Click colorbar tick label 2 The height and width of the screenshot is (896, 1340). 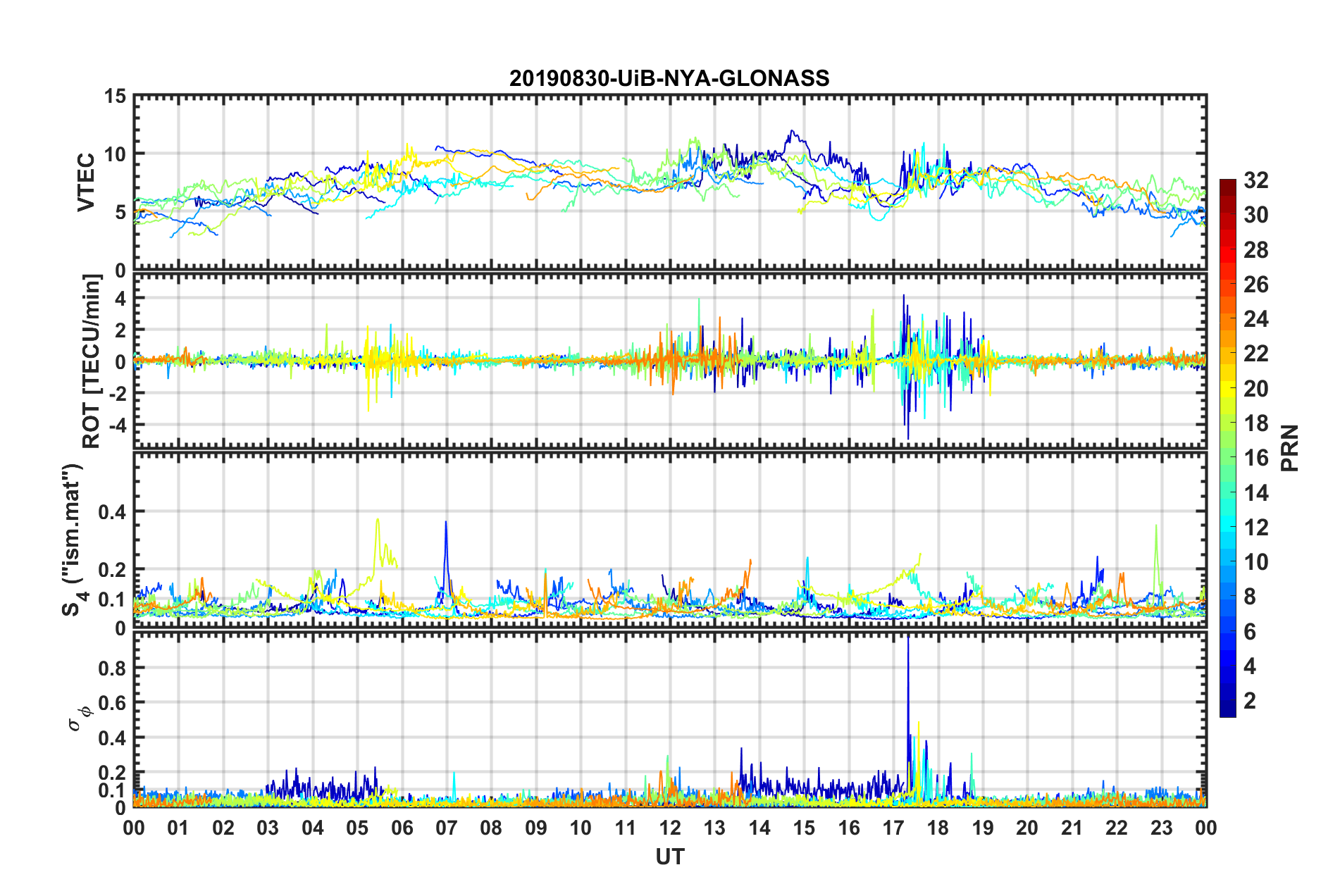click(x=1250, y=701)
